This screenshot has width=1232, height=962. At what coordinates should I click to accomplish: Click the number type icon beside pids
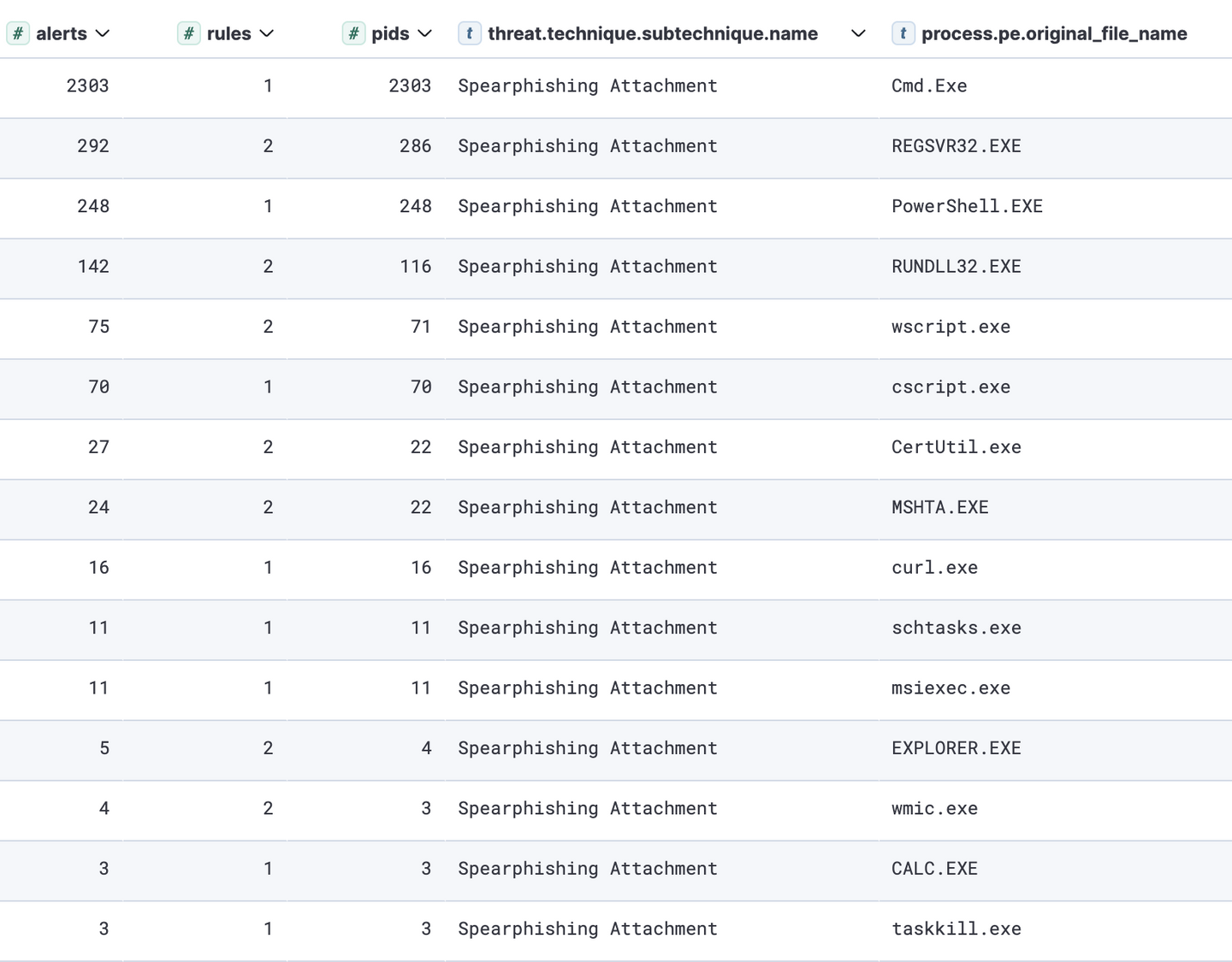coord(353,33)
